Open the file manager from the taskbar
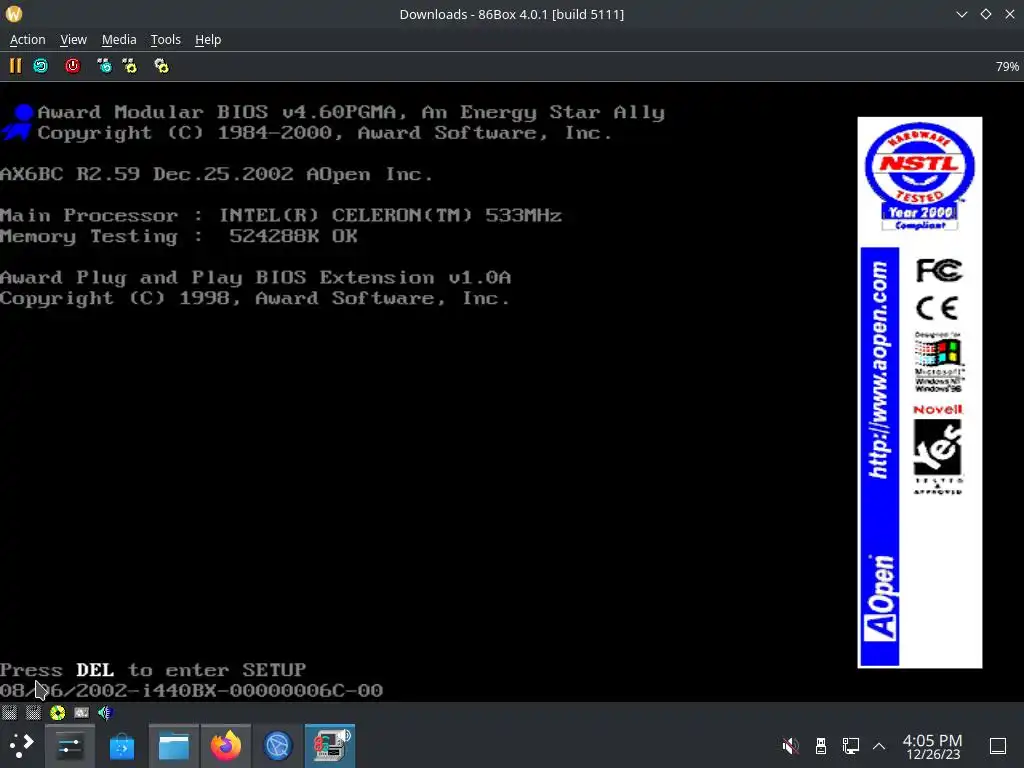Screen dimensions: 1024x768 click(x=174, y=746)
